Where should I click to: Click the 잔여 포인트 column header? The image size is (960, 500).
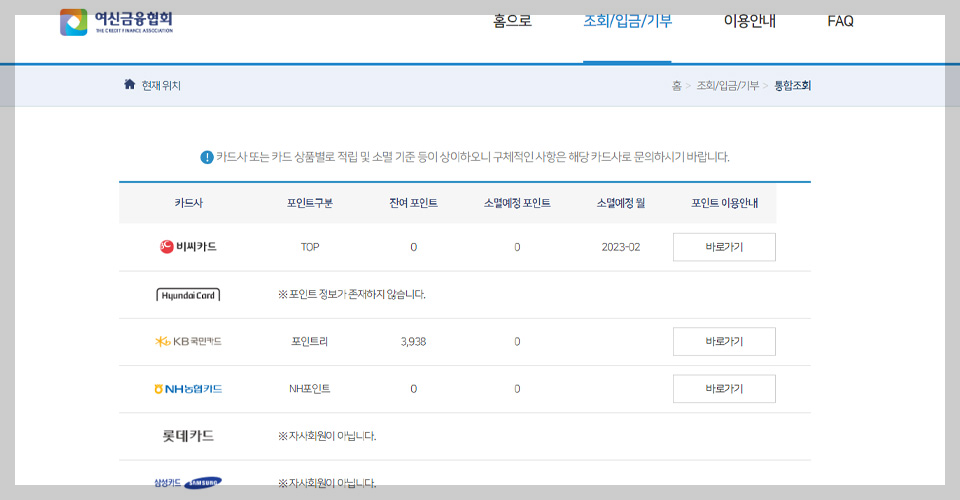(x=413, y=203)
